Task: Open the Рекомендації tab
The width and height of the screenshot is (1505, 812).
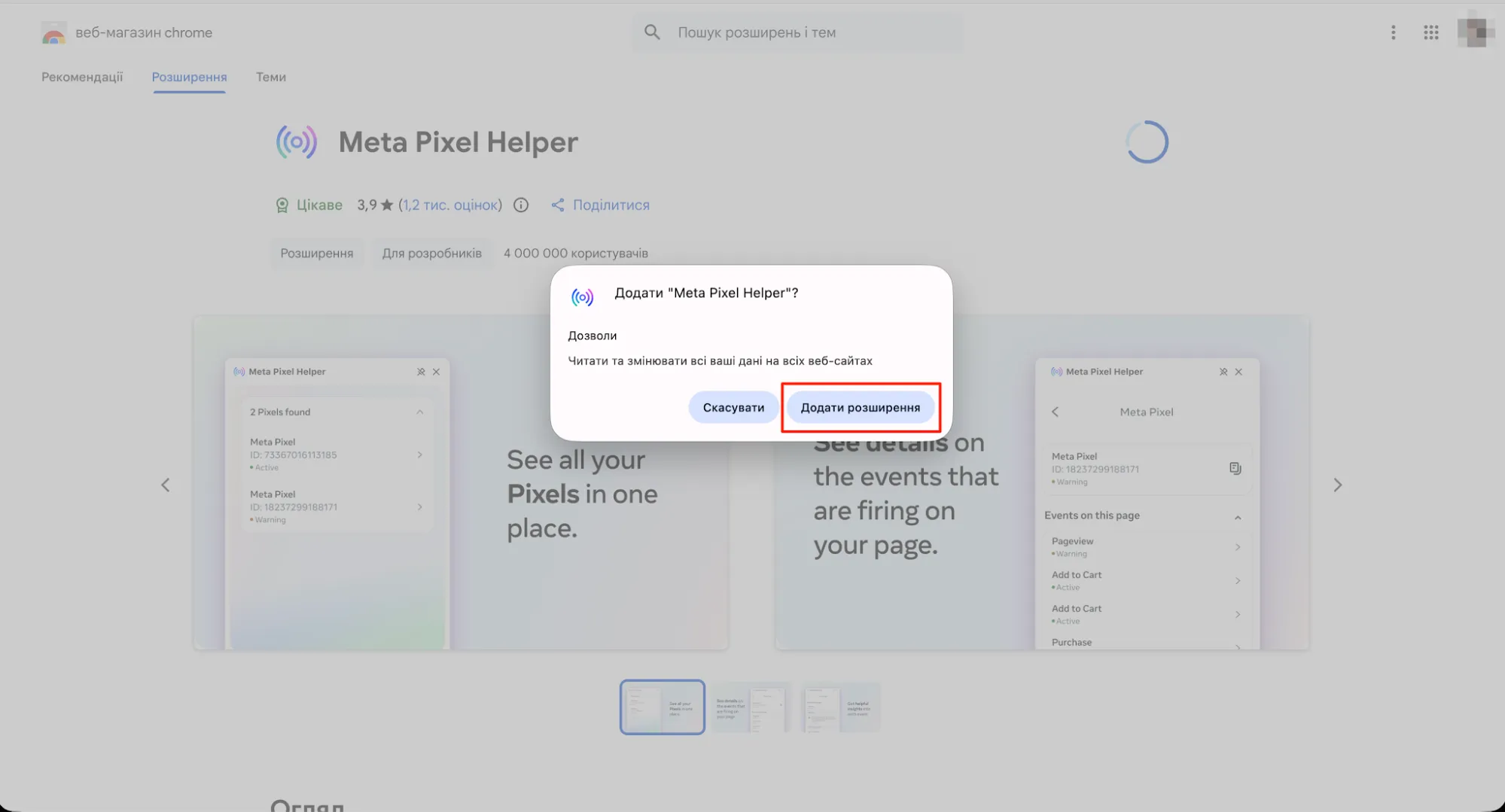Action: (x=82, y=77)
